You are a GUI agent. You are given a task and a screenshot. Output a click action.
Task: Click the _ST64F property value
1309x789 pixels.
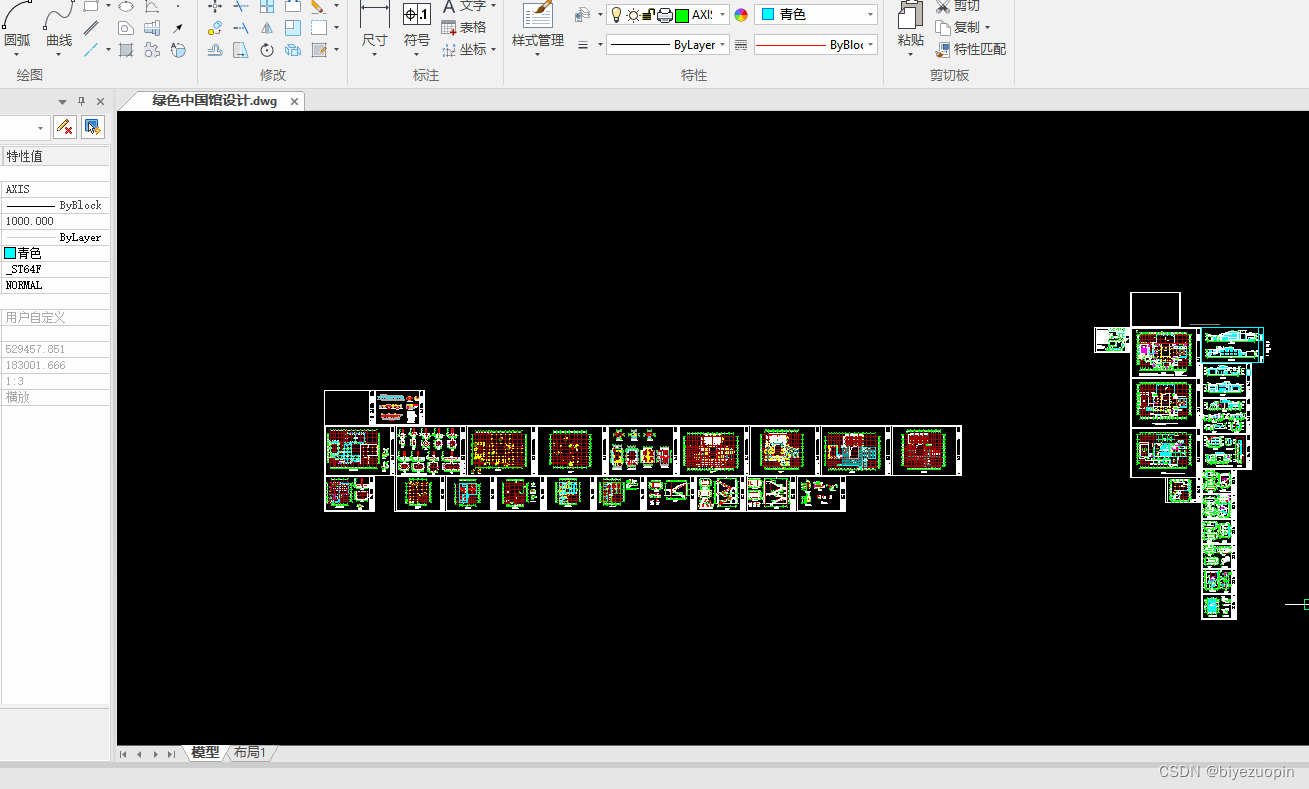click(x=55, y=269)
